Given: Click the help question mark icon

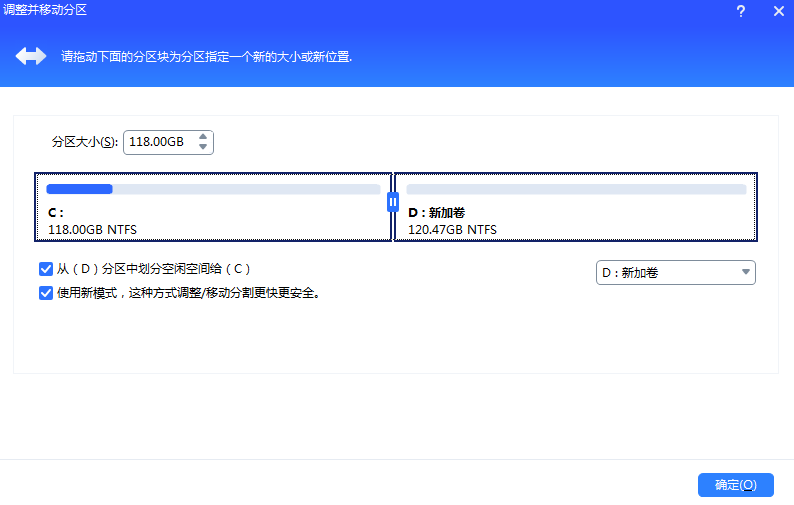Looking at the screenshot, I should pos(740,11).
